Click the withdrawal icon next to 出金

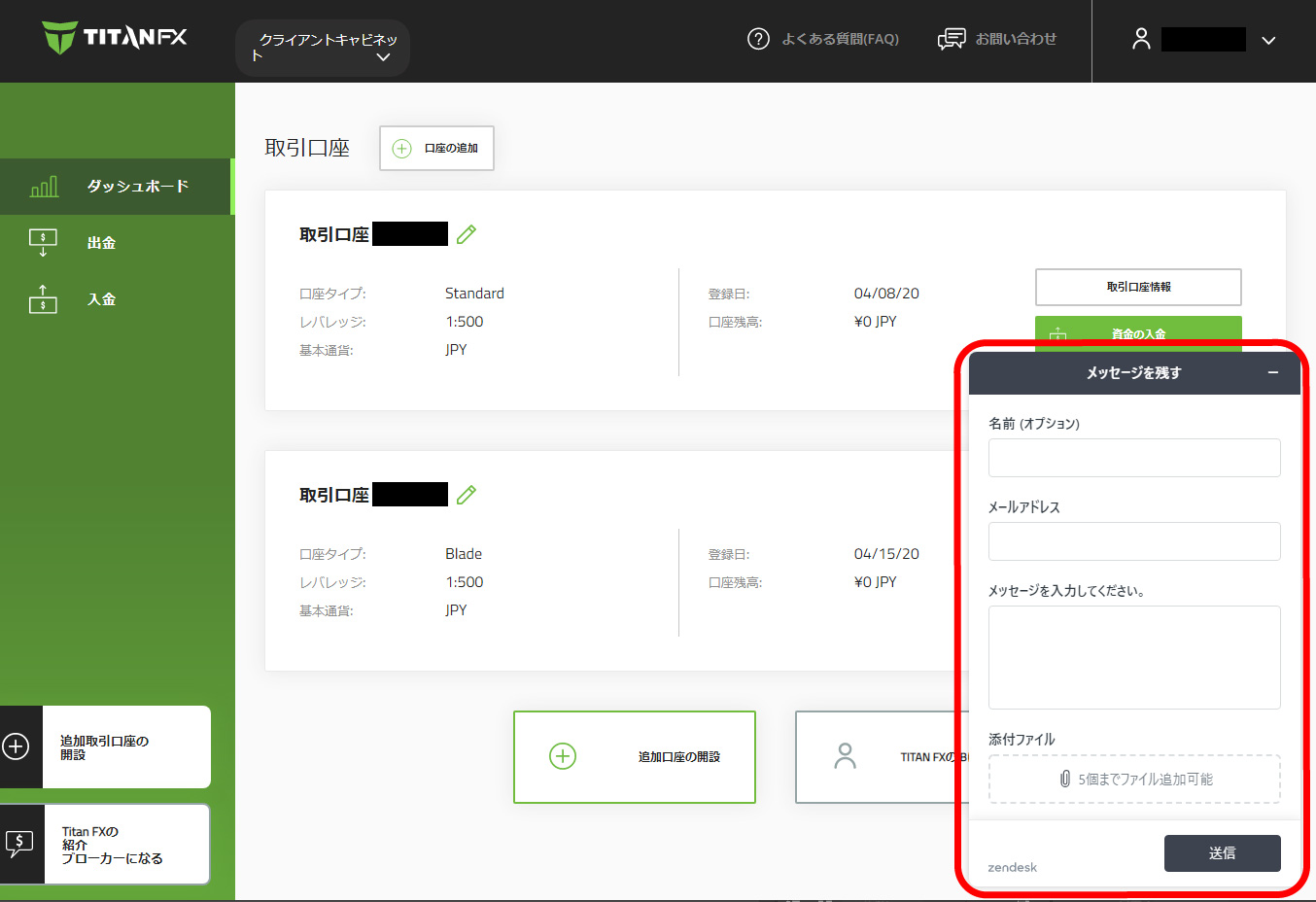(x=43, y=243)
